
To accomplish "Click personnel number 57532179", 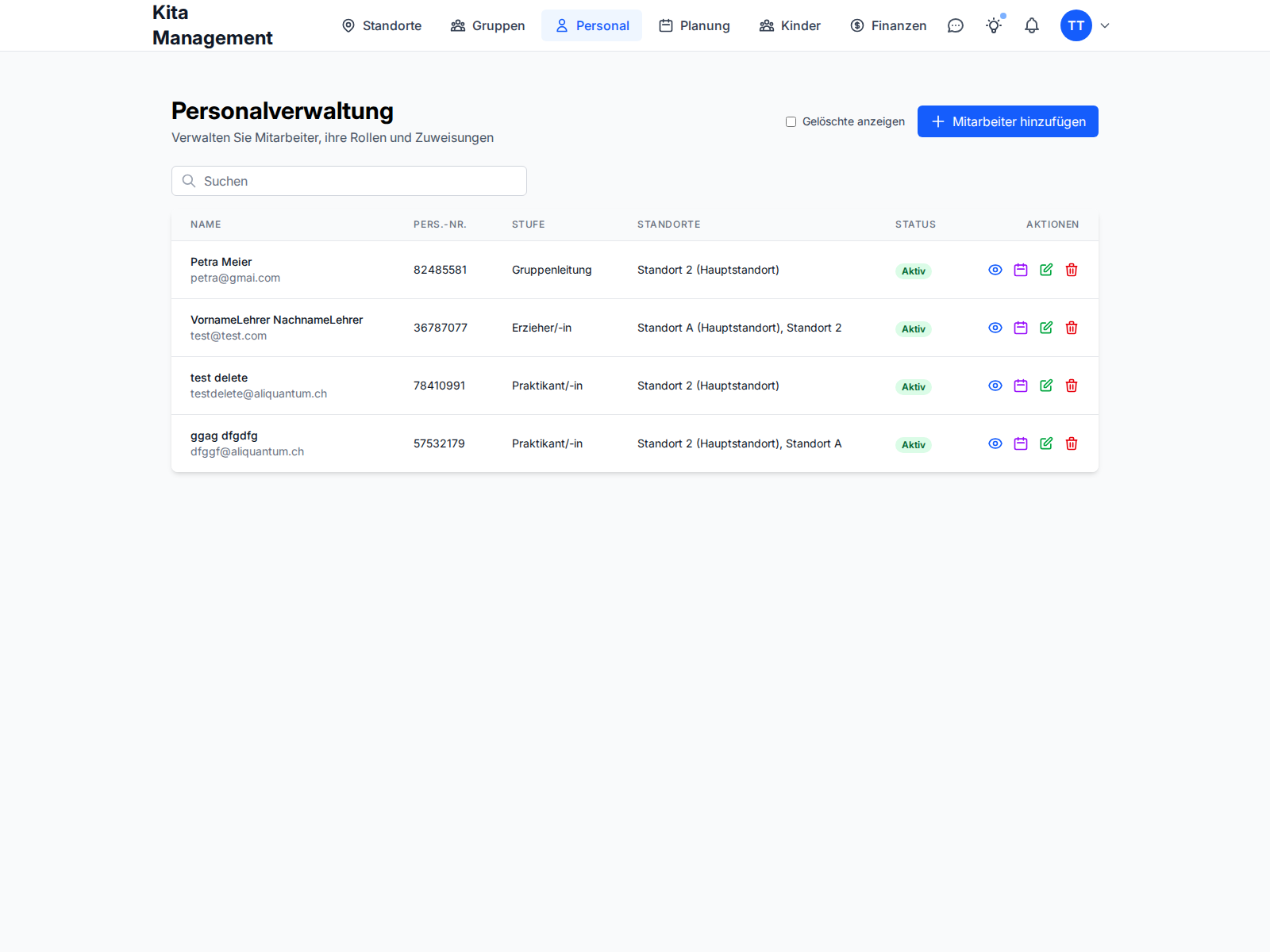I will tap(439, 443).
